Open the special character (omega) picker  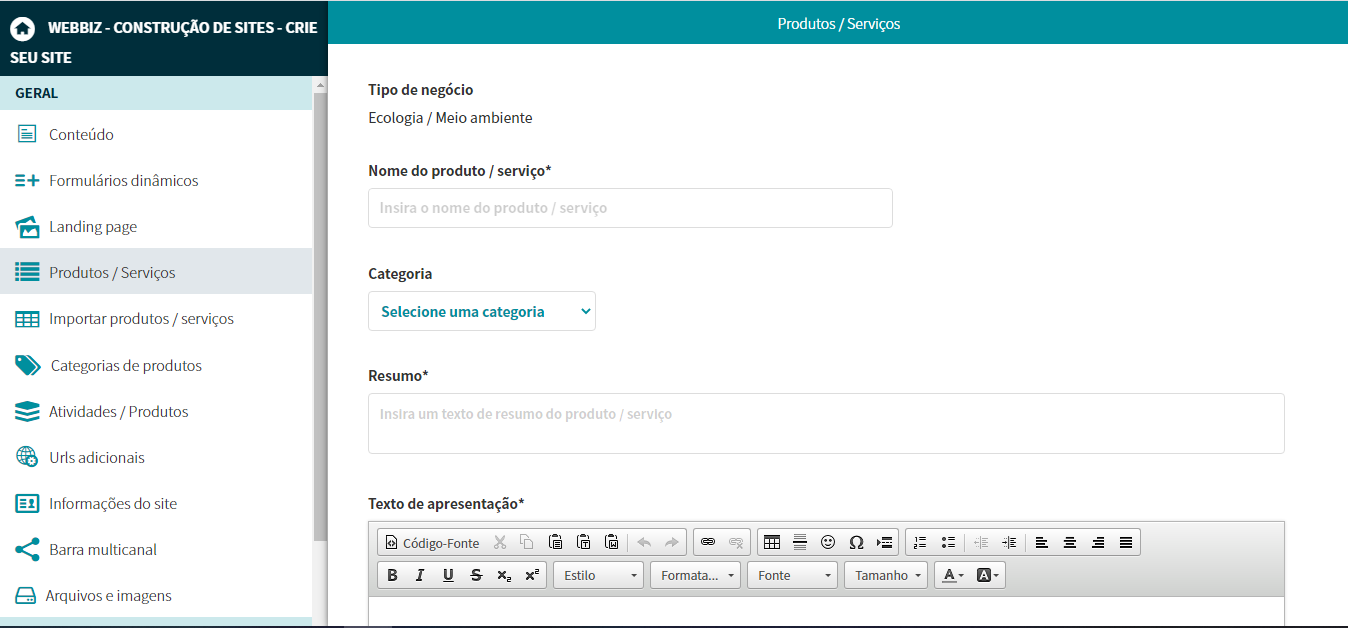pos(856,542)
